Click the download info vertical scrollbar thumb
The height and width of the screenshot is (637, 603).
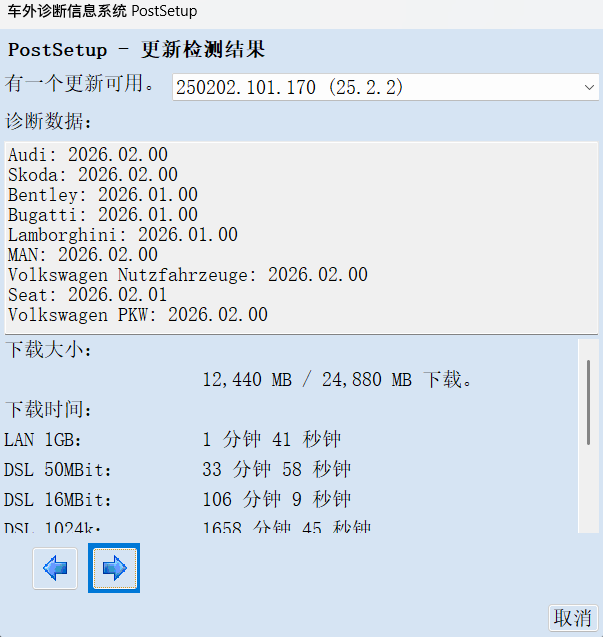coord(589,402)
